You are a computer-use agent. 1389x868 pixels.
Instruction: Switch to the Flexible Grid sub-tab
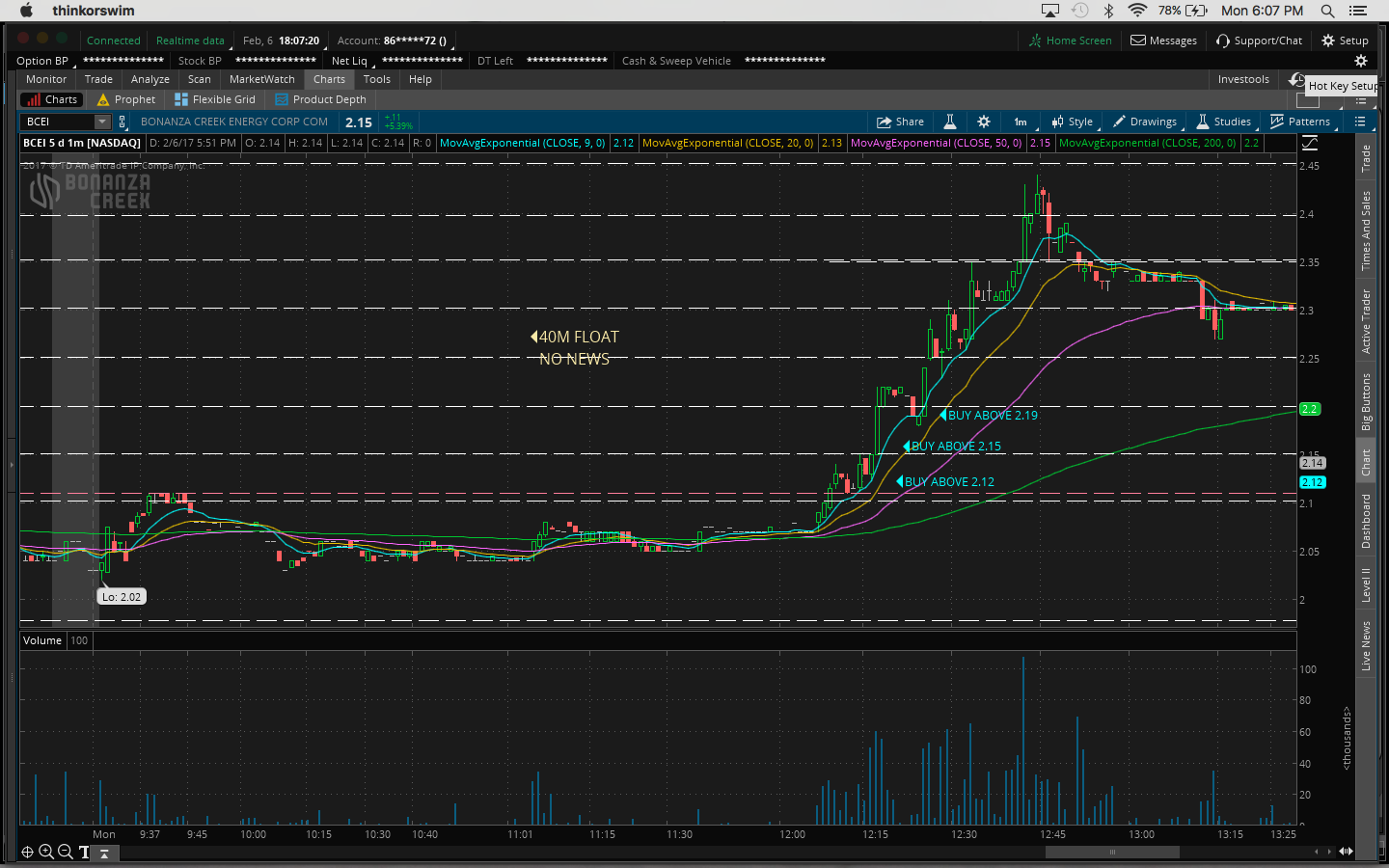[x=215, y=99]
